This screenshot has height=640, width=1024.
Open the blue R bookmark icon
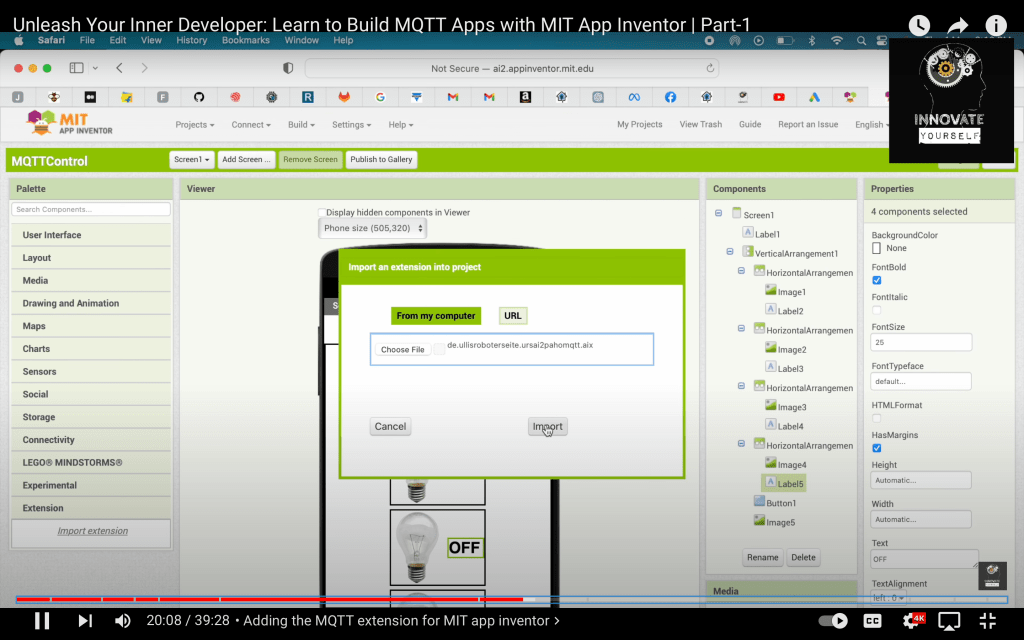tap(308, 97)
